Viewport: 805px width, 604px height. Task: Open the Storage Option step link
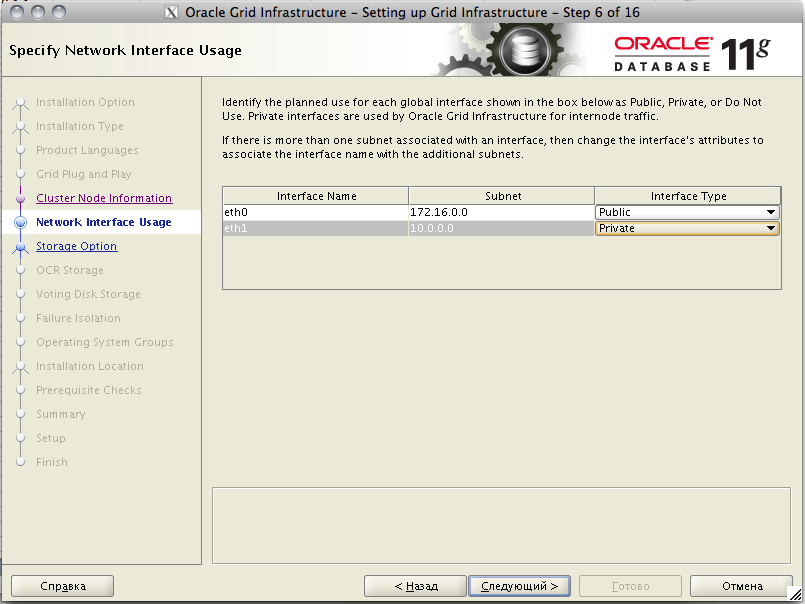(x=76, y=246)
